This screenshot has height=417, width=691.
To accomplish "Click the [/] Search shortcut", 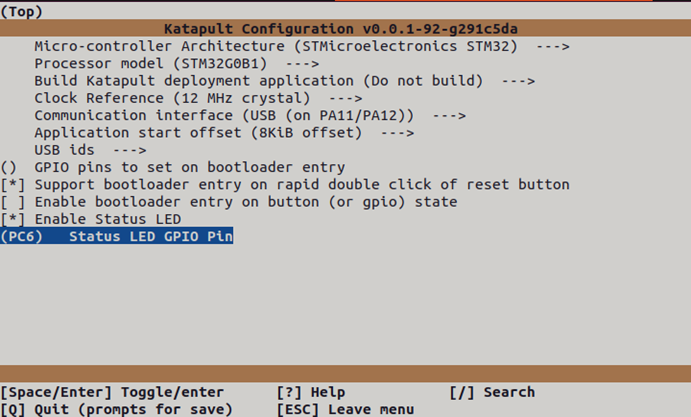I will point(492,392).
